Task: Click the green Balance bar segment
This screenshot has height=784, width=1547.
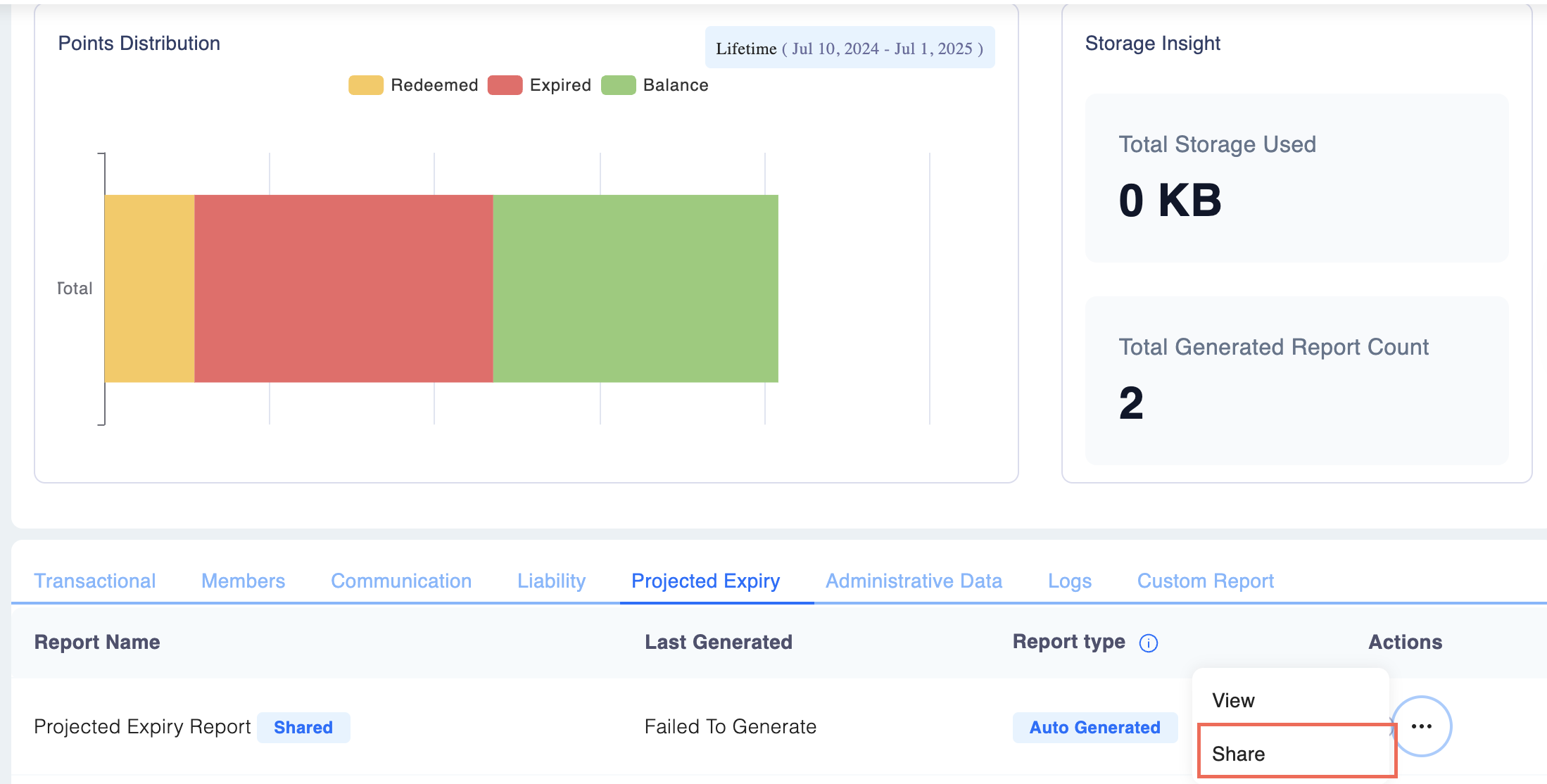Action: pos(636,289)
